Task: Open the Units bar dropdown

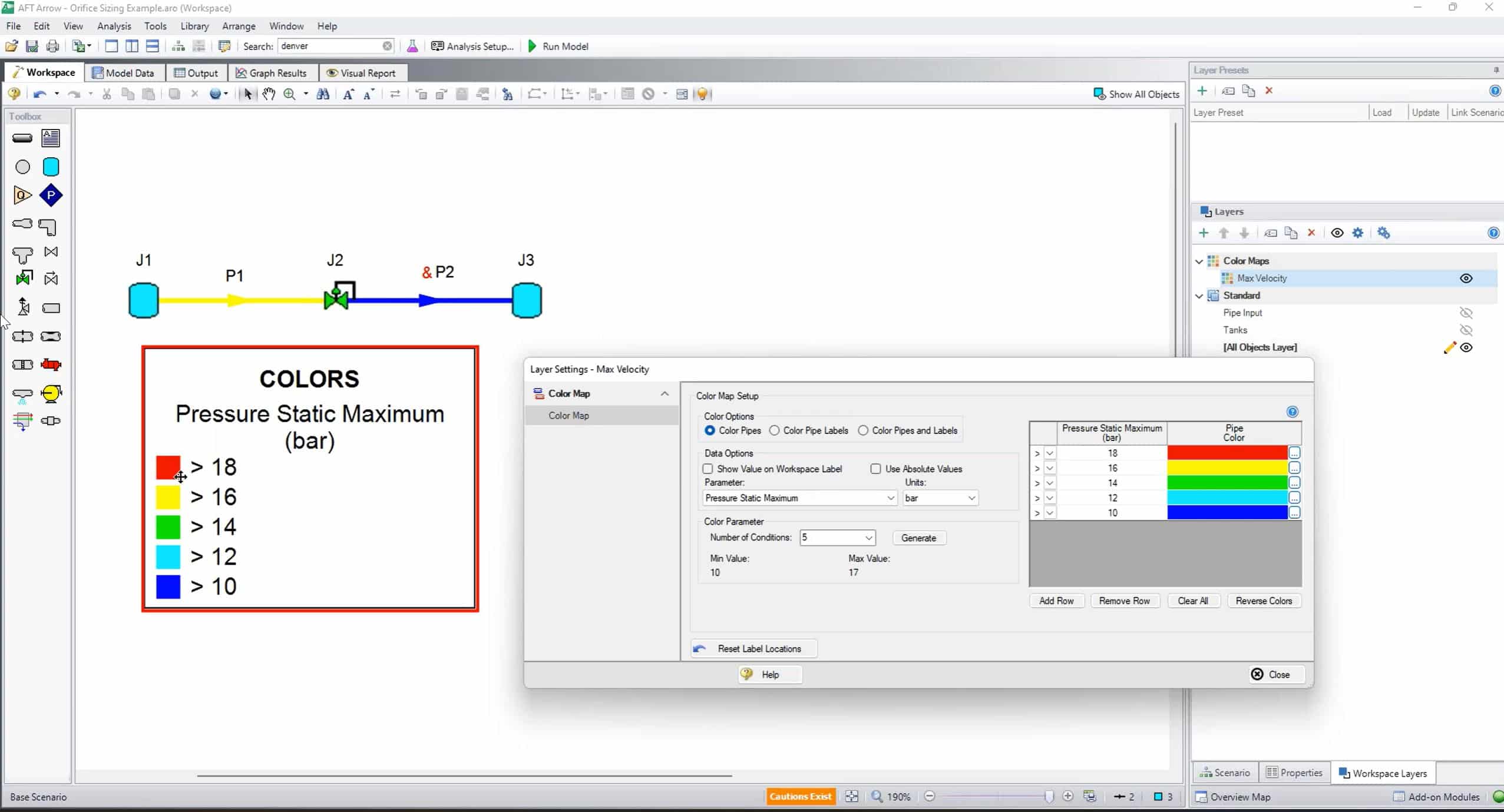Action: (971, 498)
